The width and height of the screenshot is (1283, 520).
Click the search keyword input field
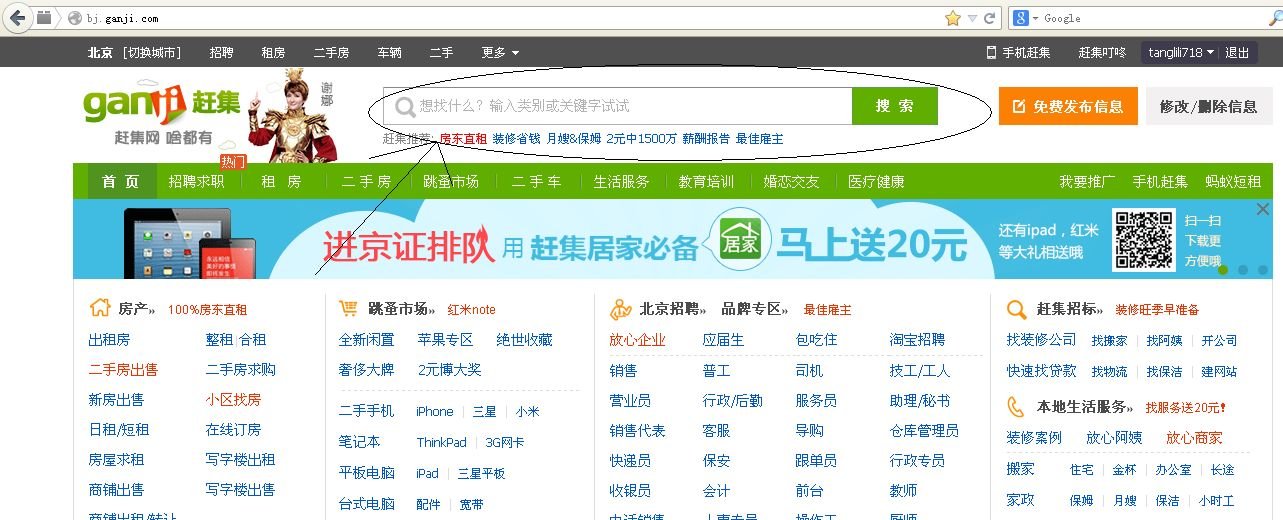pos(618,106)
